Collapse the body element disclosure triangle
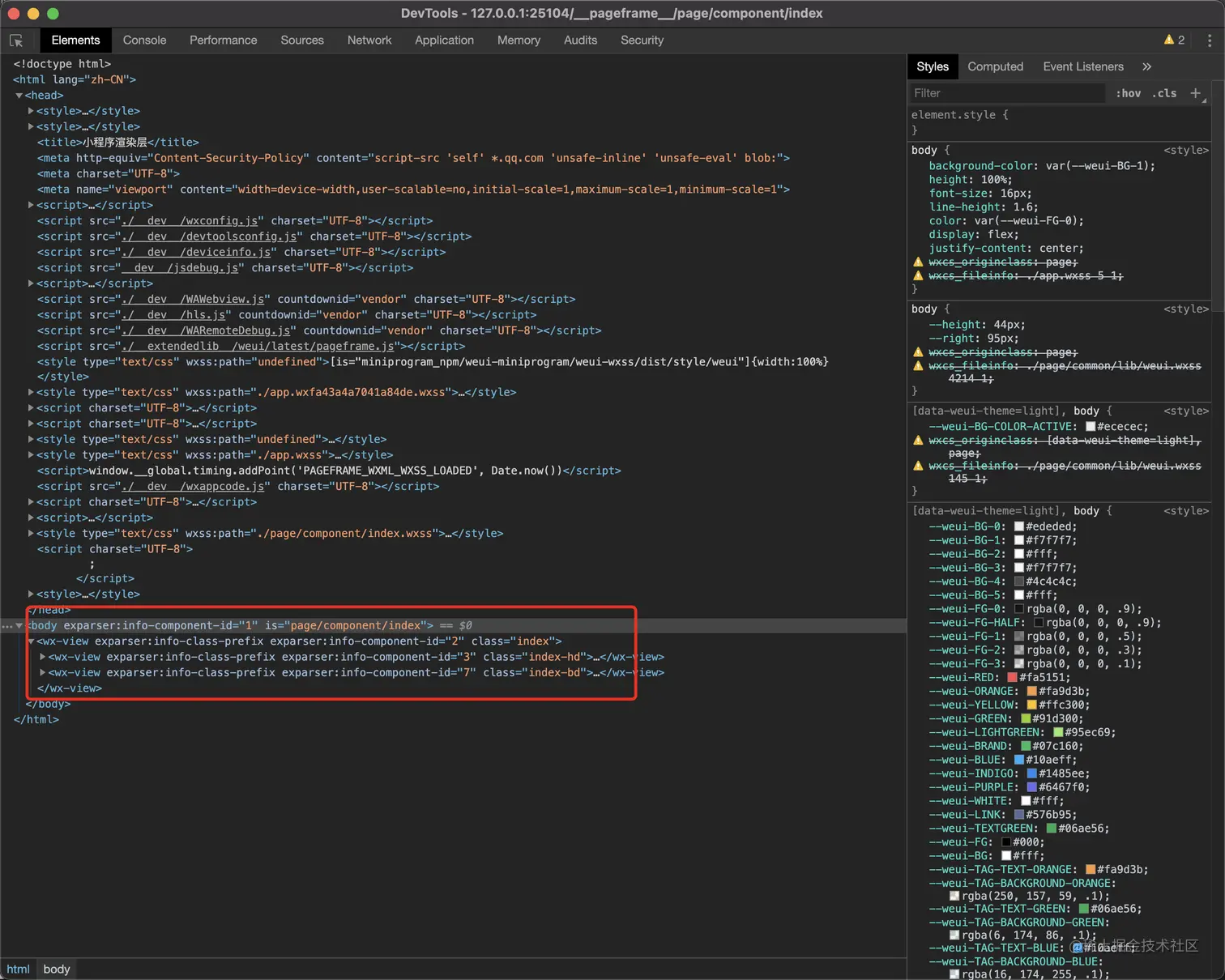The image size is (1225, 980). click(x=19, y=625)
